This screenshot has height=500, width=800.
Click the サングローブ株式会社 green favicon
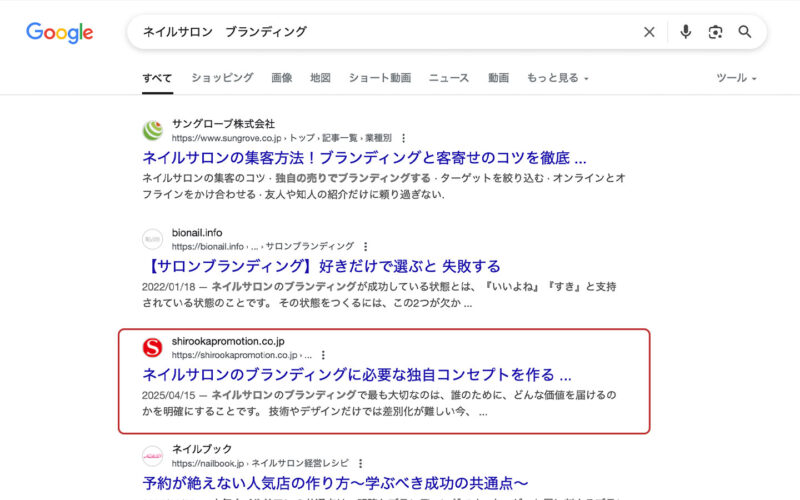pos(153,131)
